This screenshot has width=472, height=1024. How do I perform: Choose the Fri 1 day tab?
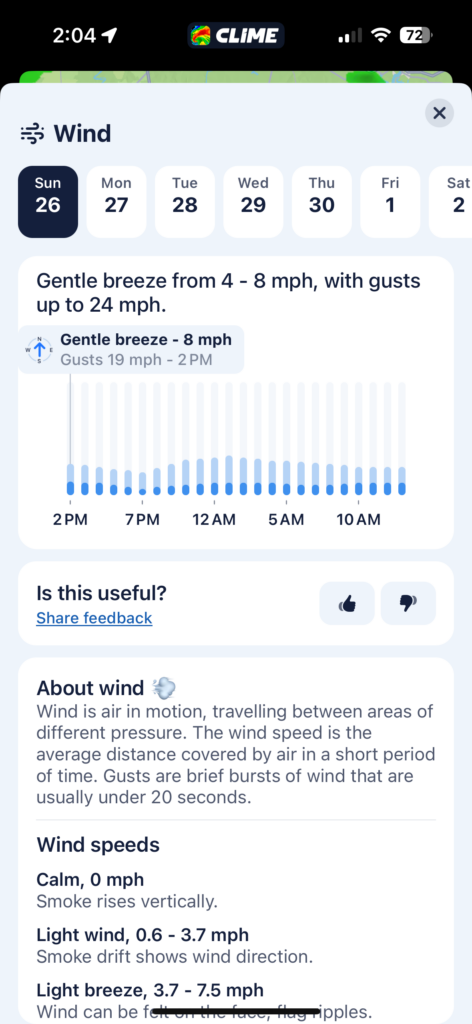click(x=390, y=202)
